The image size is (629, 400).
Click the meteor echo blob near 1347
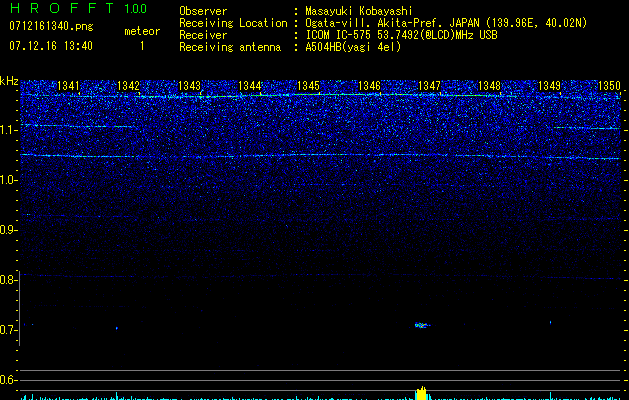pos(421,325)
